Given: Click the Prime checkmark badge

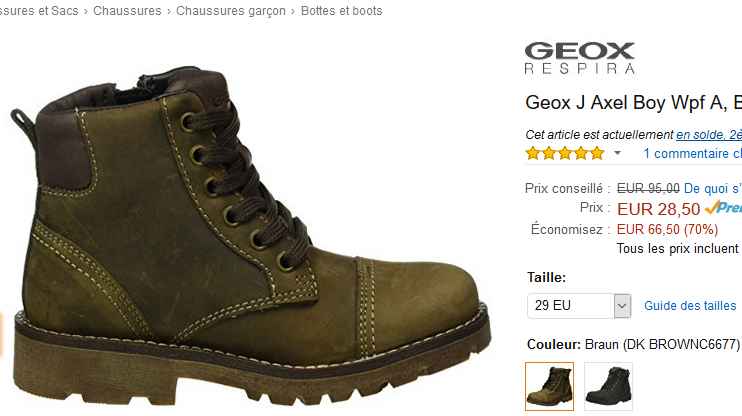Looking at the screenshot, I should click(x=723, y=207).
